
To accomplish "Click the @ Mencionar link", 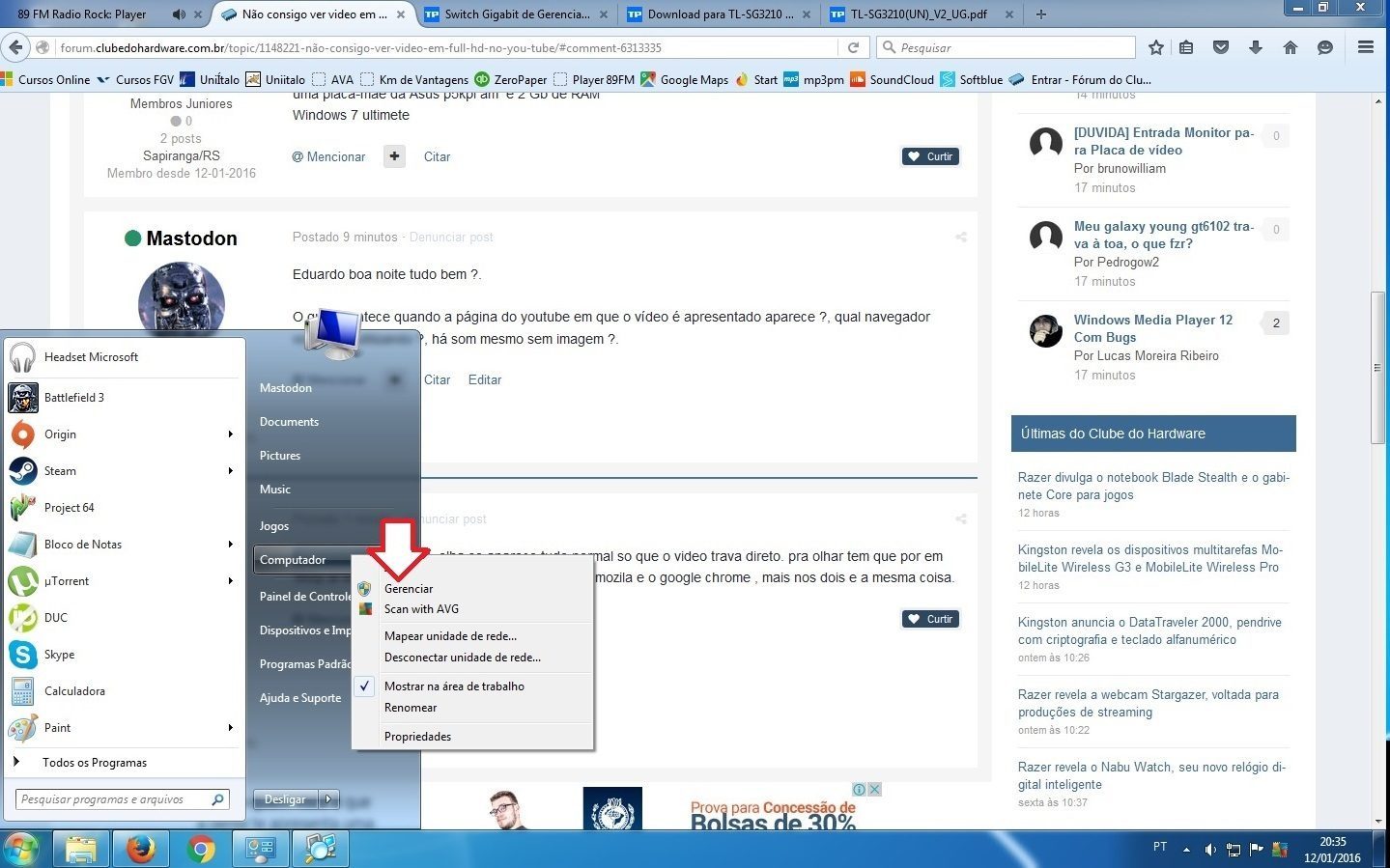I will [x=329, y=156].
